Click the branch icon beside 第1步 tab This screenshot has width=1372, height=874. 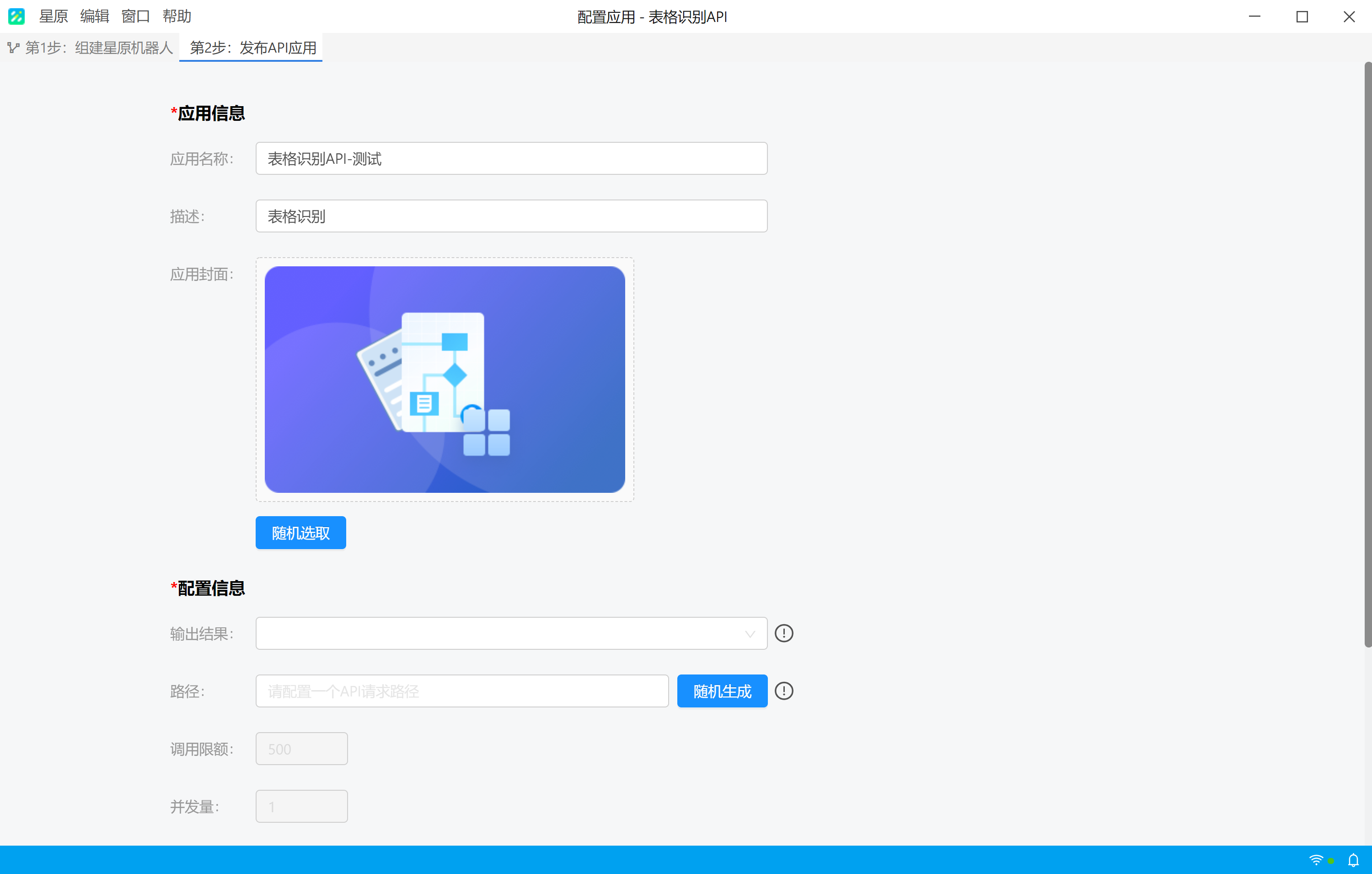click(14, 48)
